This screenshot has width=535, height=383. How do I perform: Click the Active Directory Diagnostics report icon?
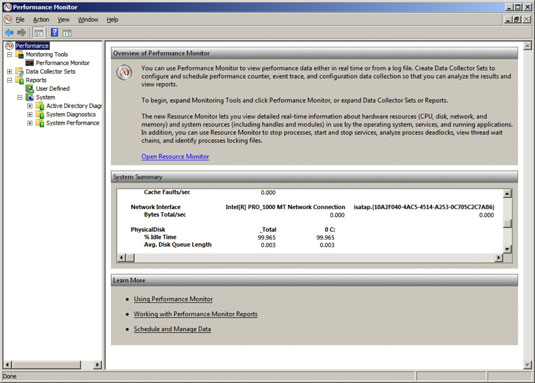point(40,106)
